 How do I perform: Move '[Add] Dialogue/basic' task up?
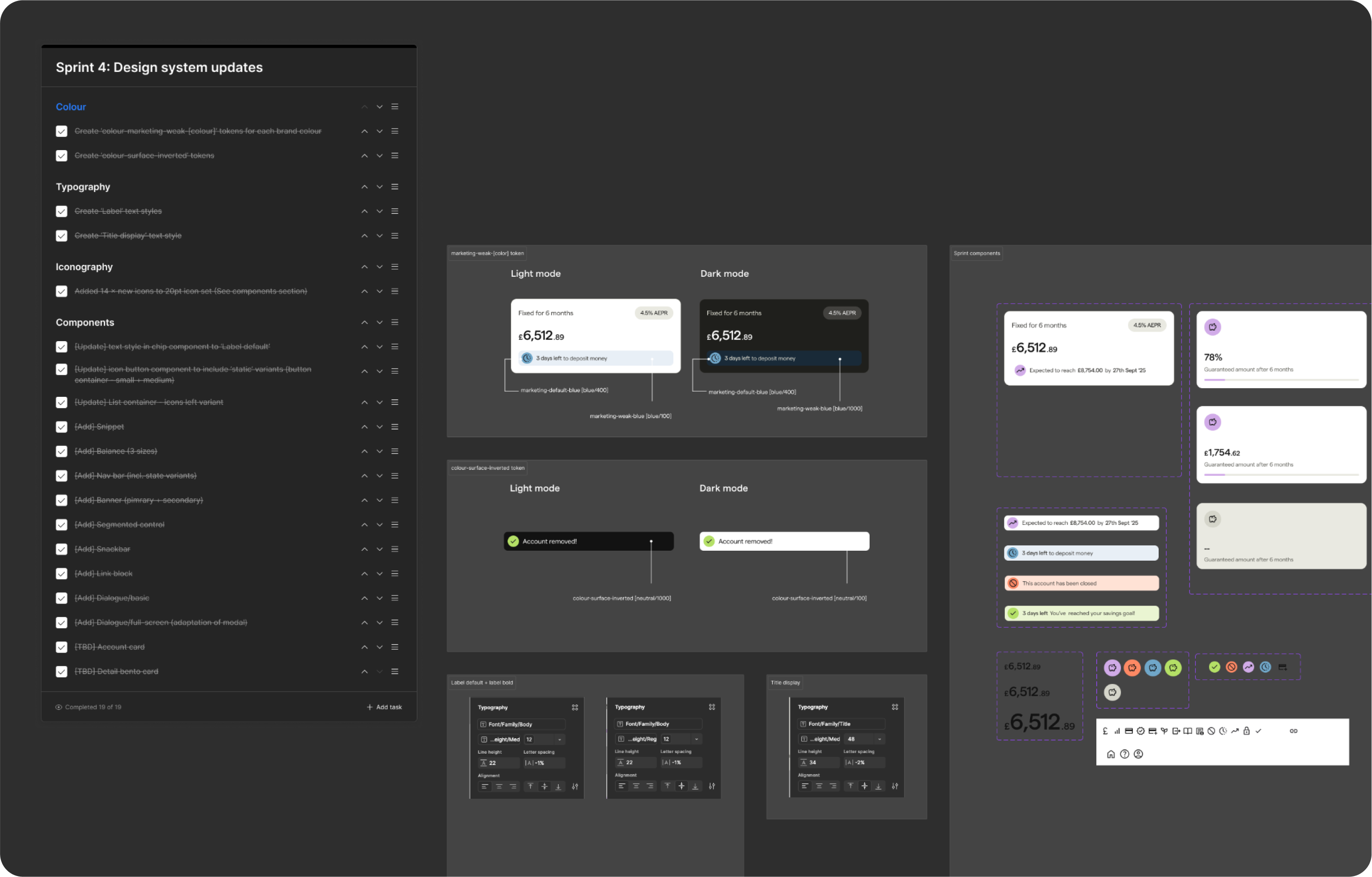[365, 598]
